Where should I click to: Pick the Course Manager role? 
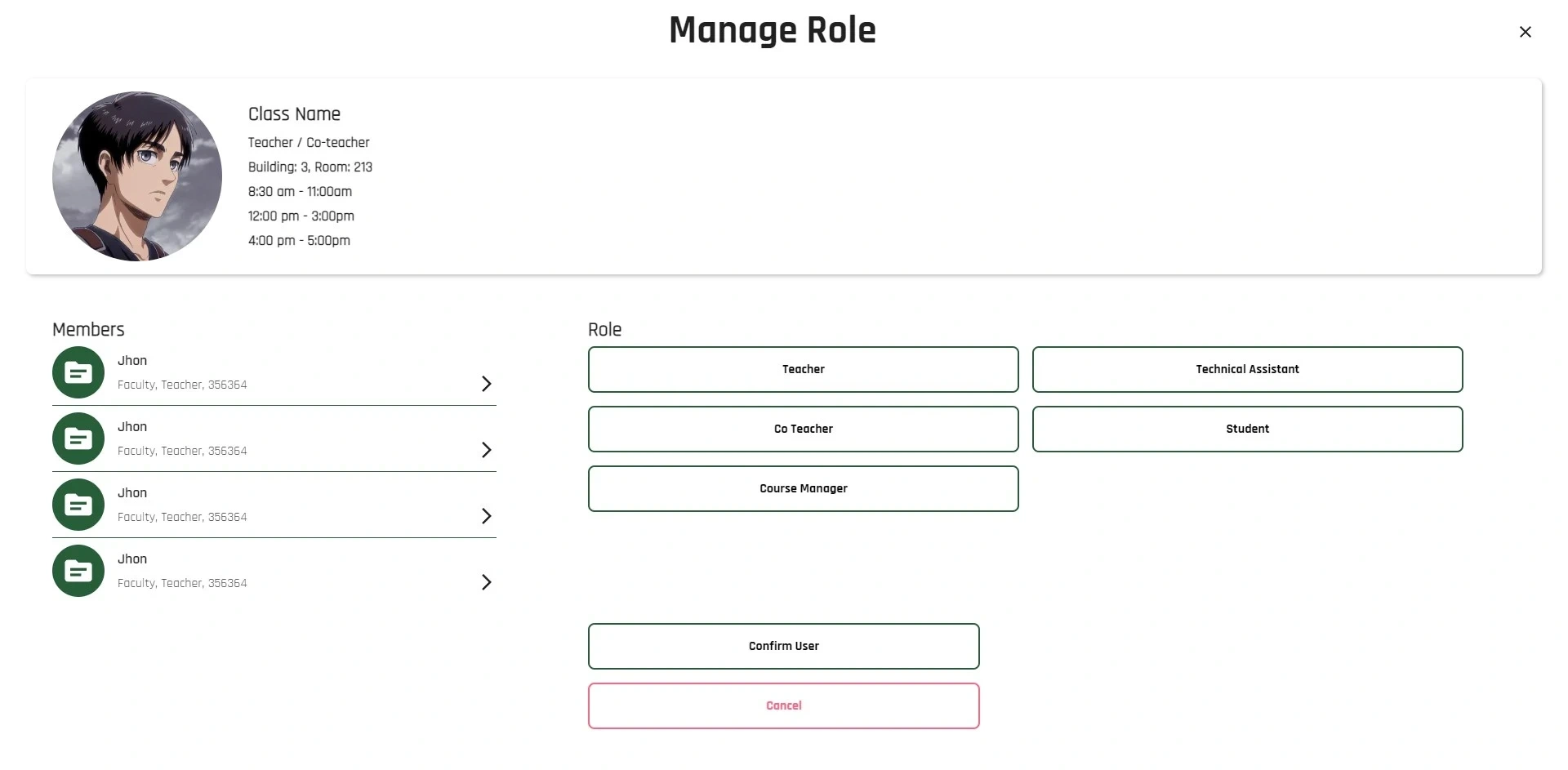click(x=803, y=488)
